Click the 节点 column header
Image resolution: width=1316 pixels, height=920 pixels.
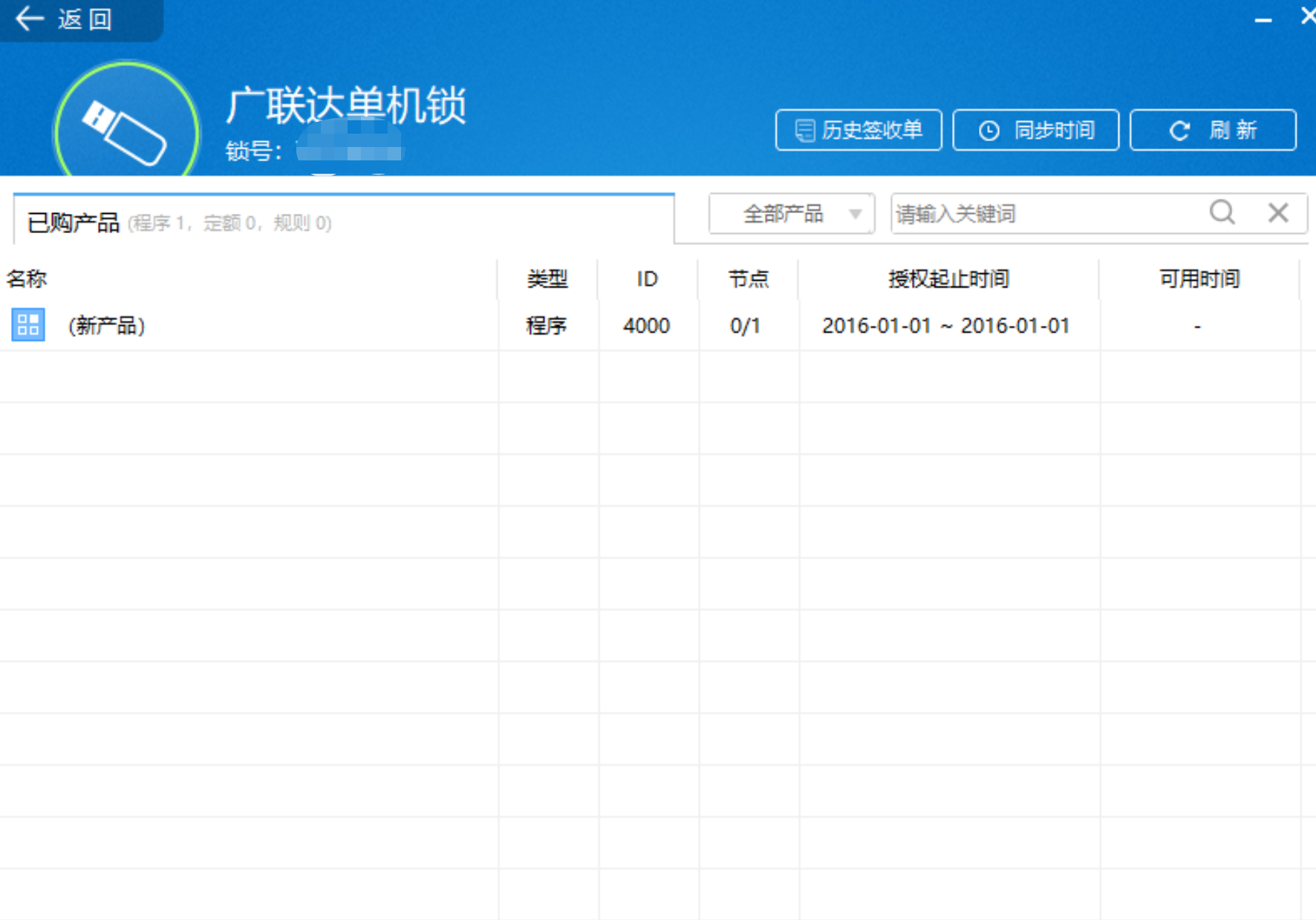(x=748, y=279)
